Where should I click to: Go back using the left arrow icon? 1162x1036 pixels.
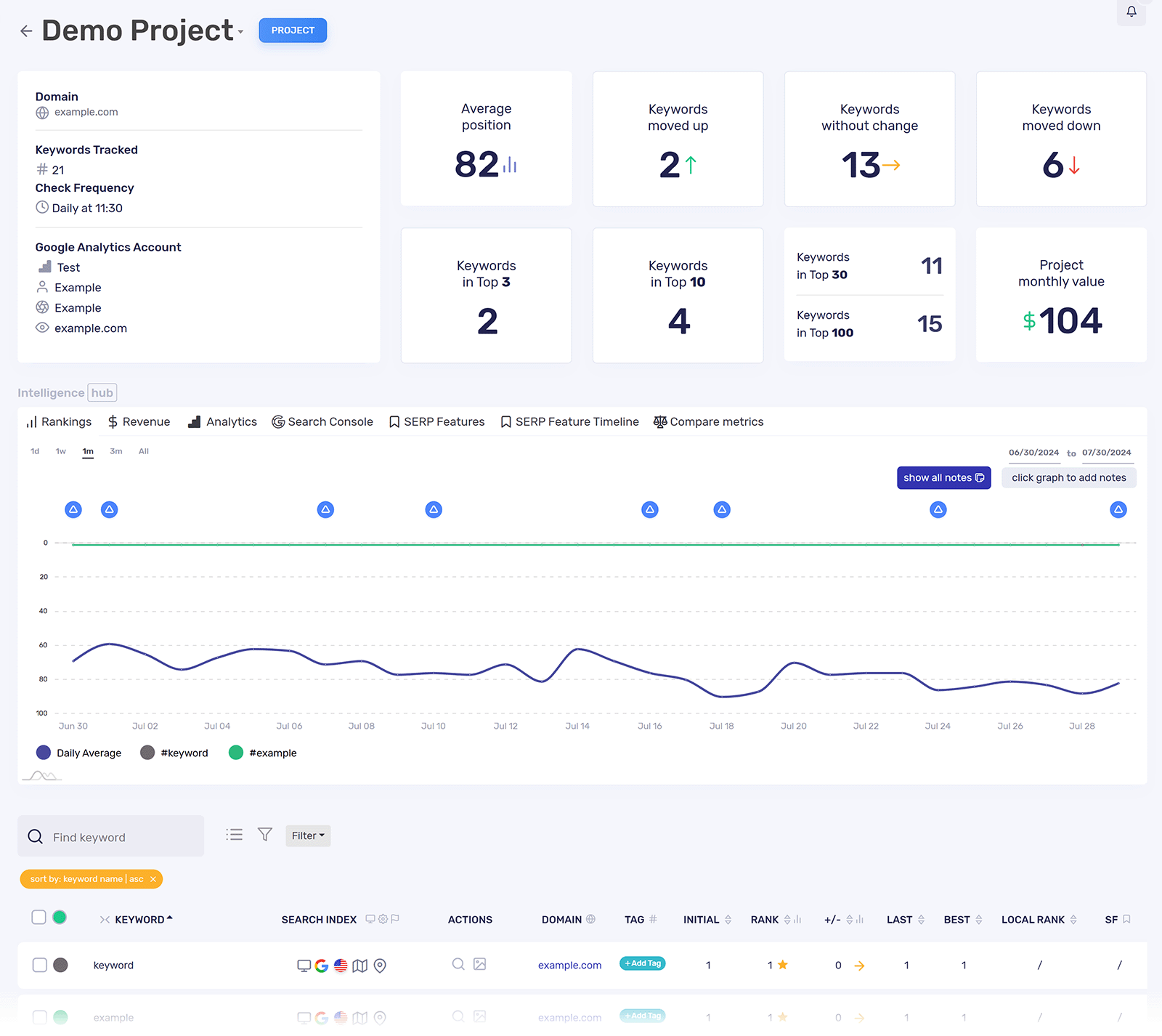point(26,31)
